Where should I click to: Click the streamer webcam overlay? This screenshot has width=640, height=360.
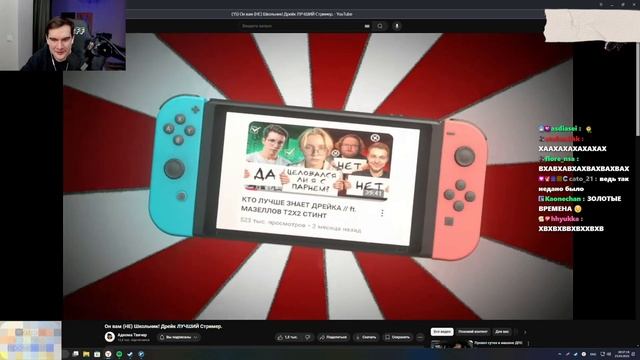(x=63, y=36)
